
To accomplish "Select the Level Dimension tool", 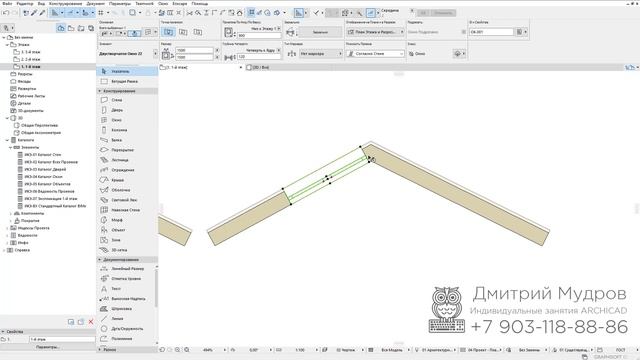I will 126,279.
